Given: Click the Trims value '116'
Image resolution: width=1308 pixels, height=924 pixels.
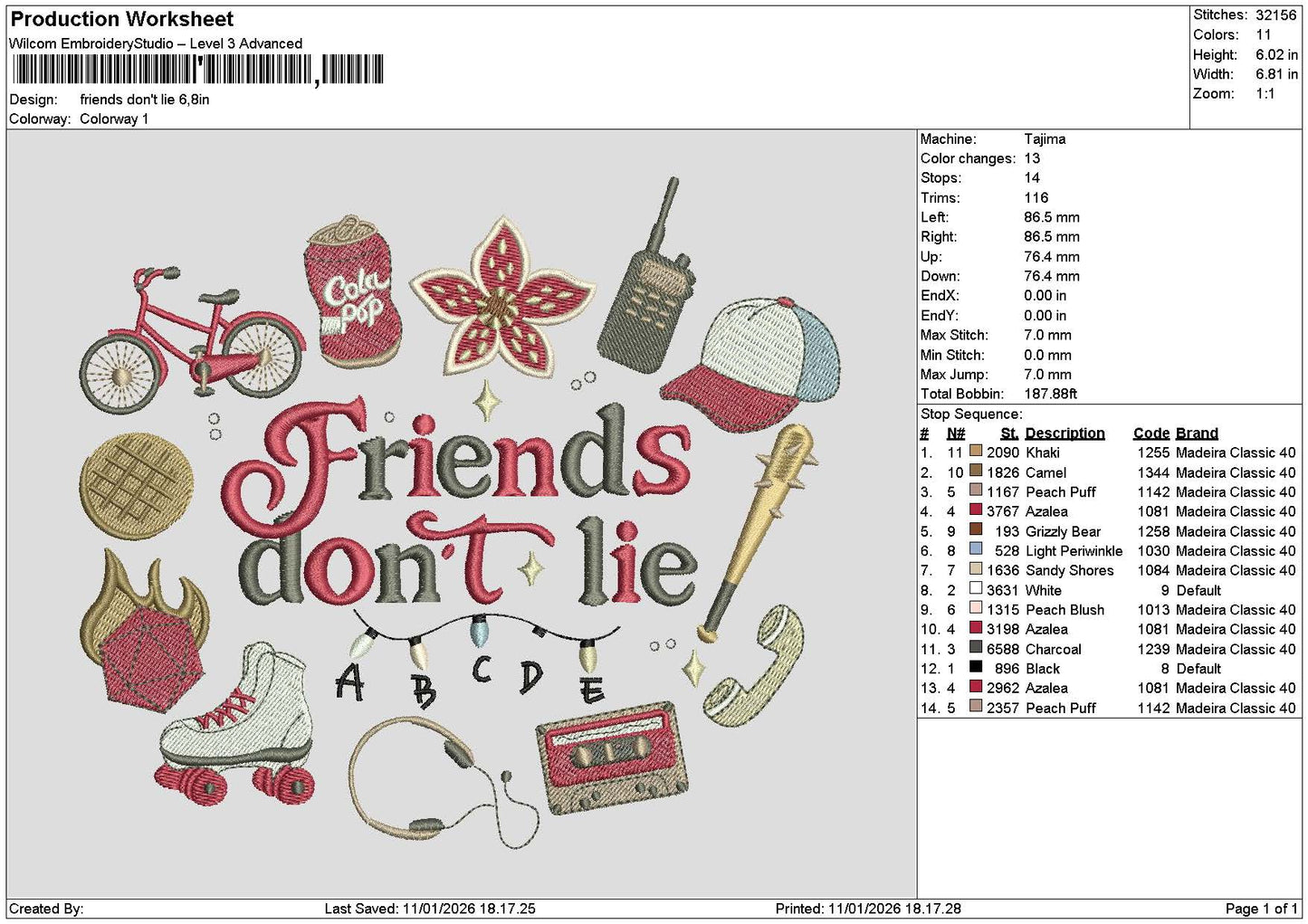Looking at the screenshot, I should pyautogui.click(x=1036, y=198).
